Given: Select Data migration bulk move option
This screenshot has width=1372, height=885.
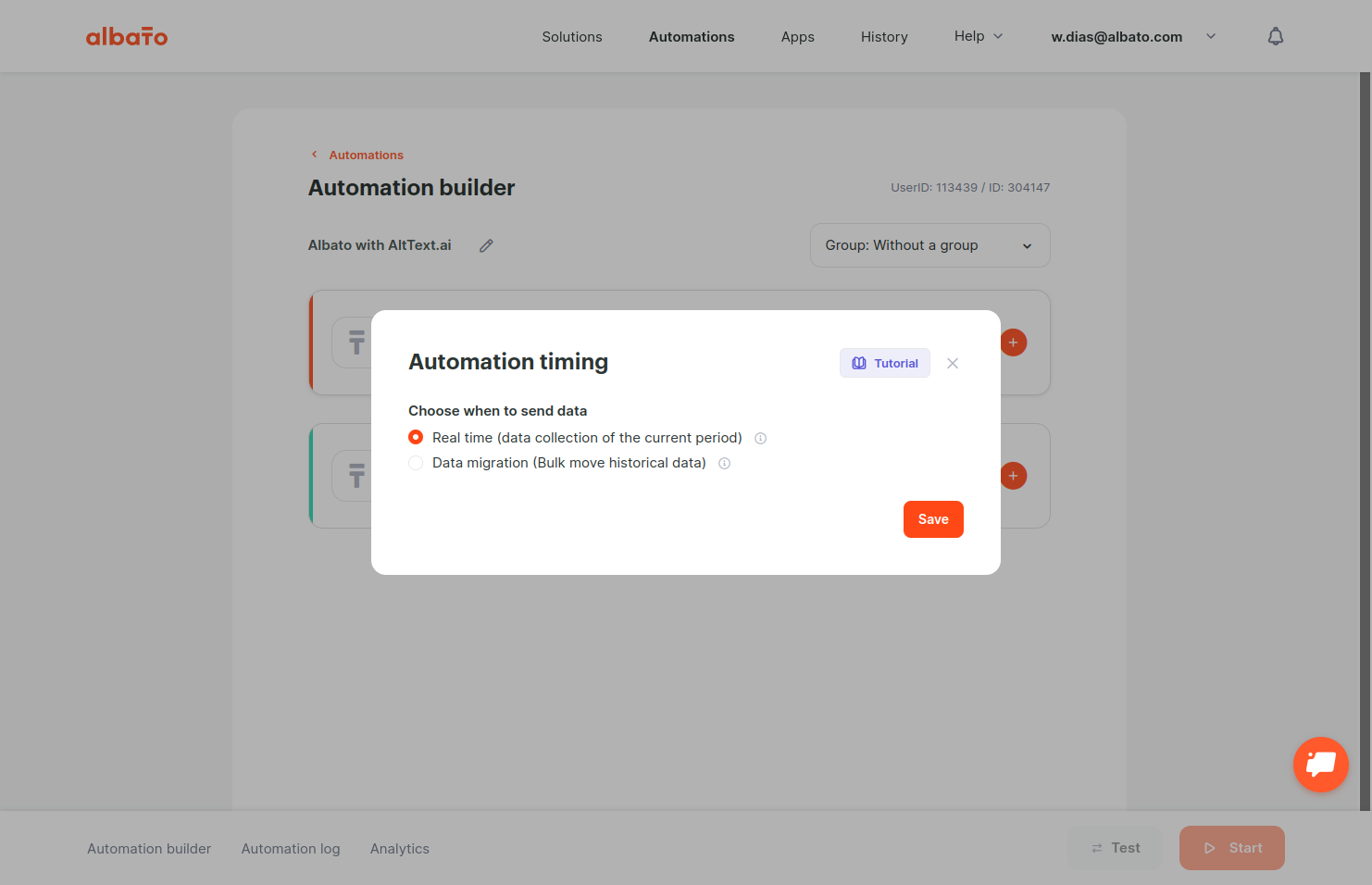Looking at the screenshot, I should pyautogui.click(x=416, y=463).
